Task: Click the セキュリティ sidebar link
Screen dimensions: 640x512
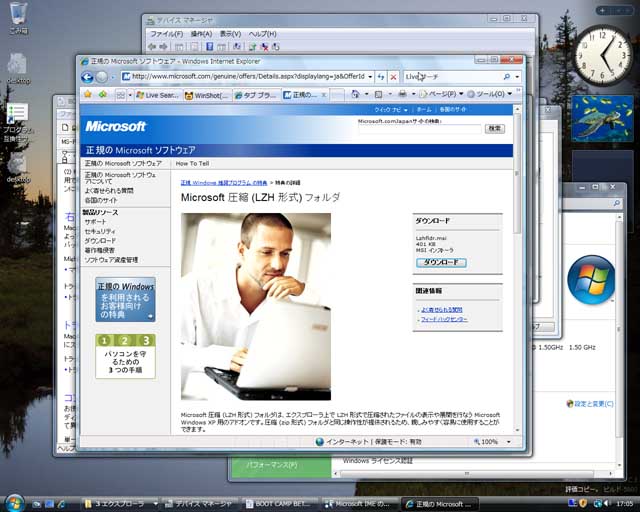Action: coord(100,232)
